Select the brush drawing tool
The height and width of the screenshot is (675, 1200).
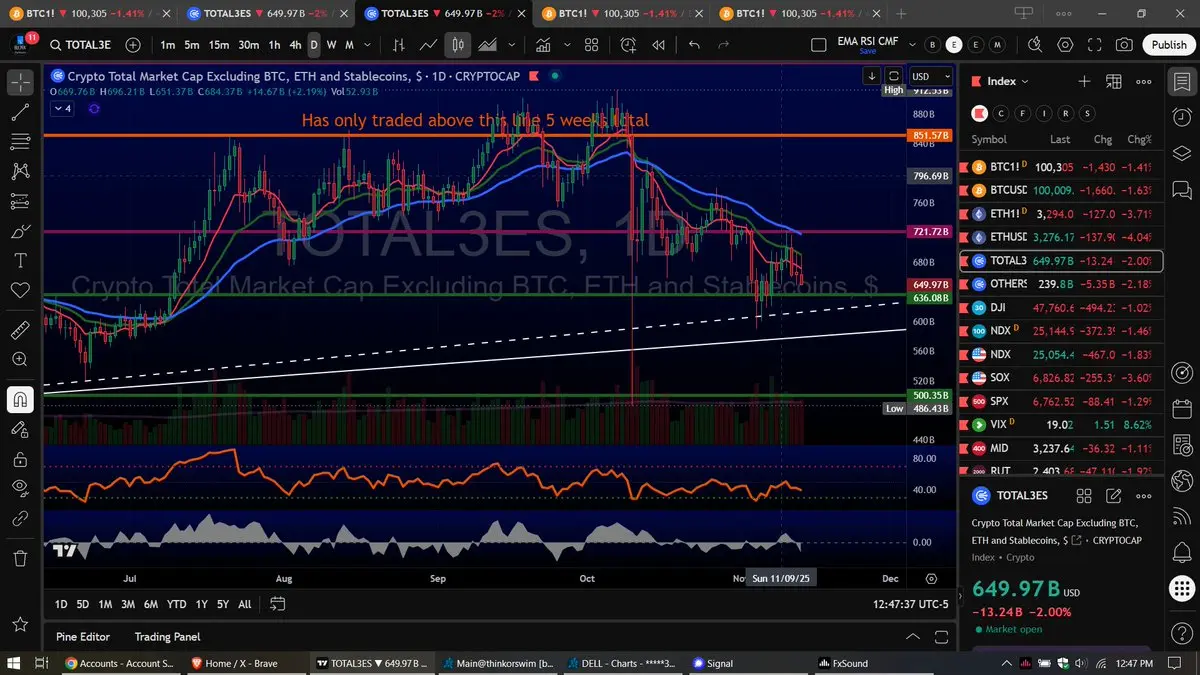[20, 231]
